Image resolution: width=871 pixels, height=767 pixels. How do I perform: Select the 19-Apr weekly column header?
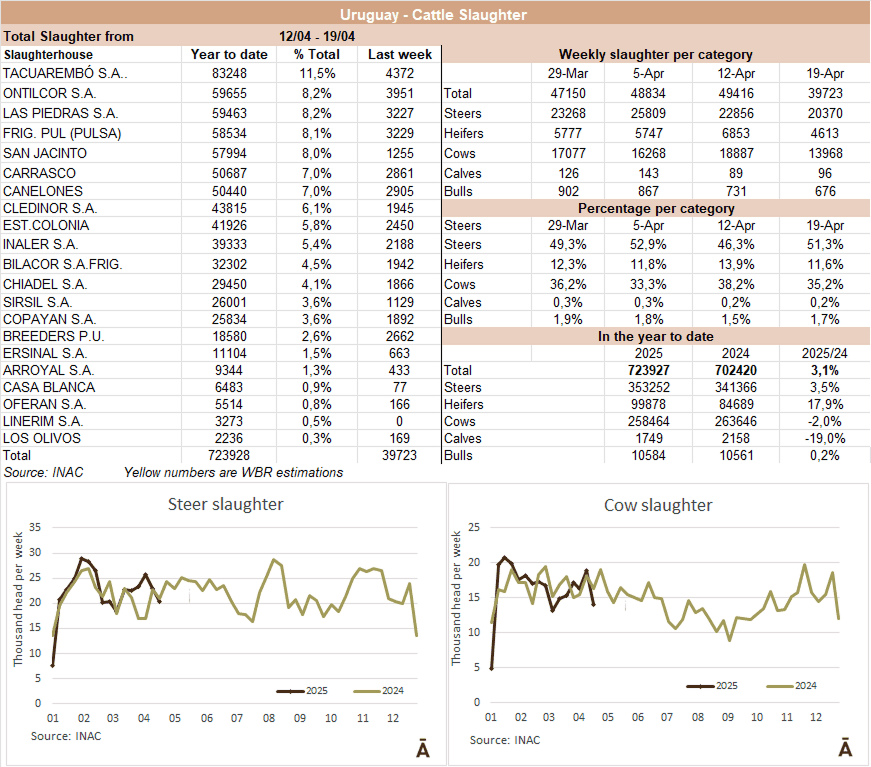(825, 75)
